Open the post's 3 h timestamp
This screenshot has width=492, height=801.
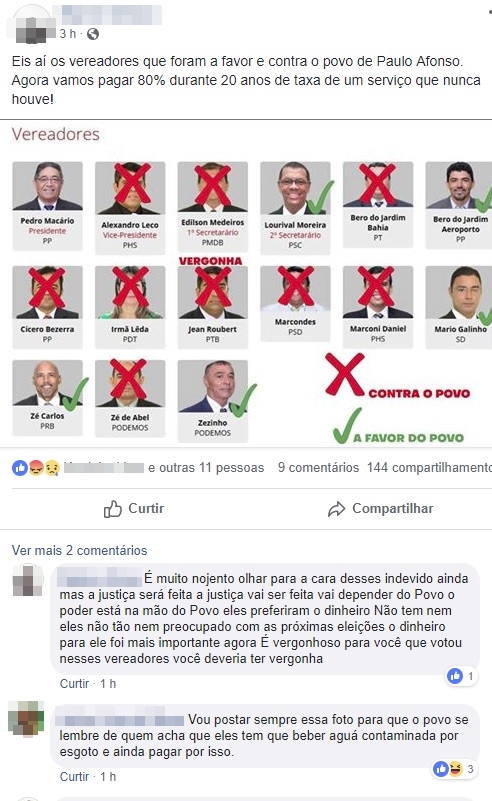coord(67,34)
